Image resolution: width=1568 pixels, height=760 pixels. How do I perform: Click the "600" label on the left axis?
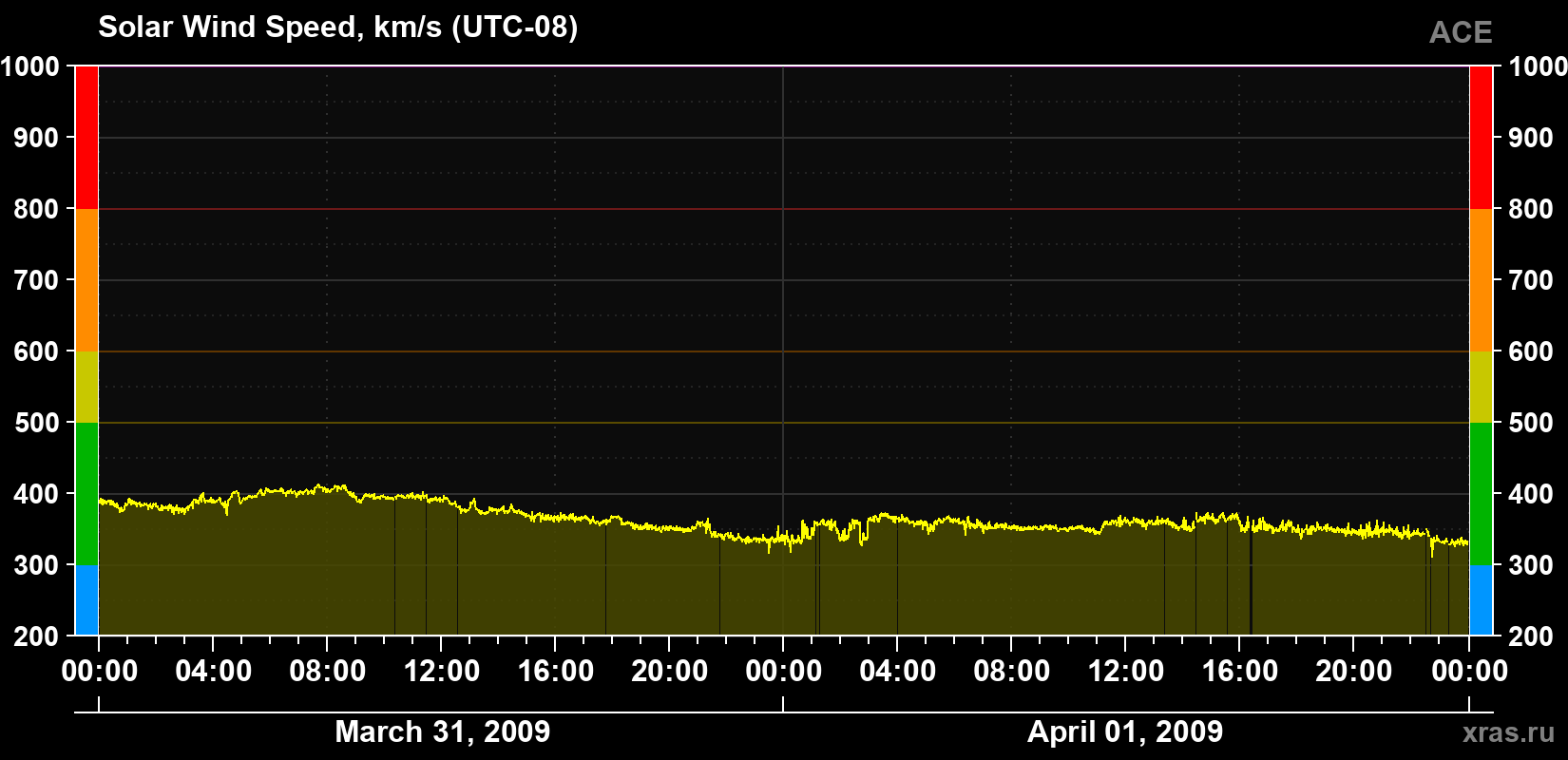coord(37,351)
